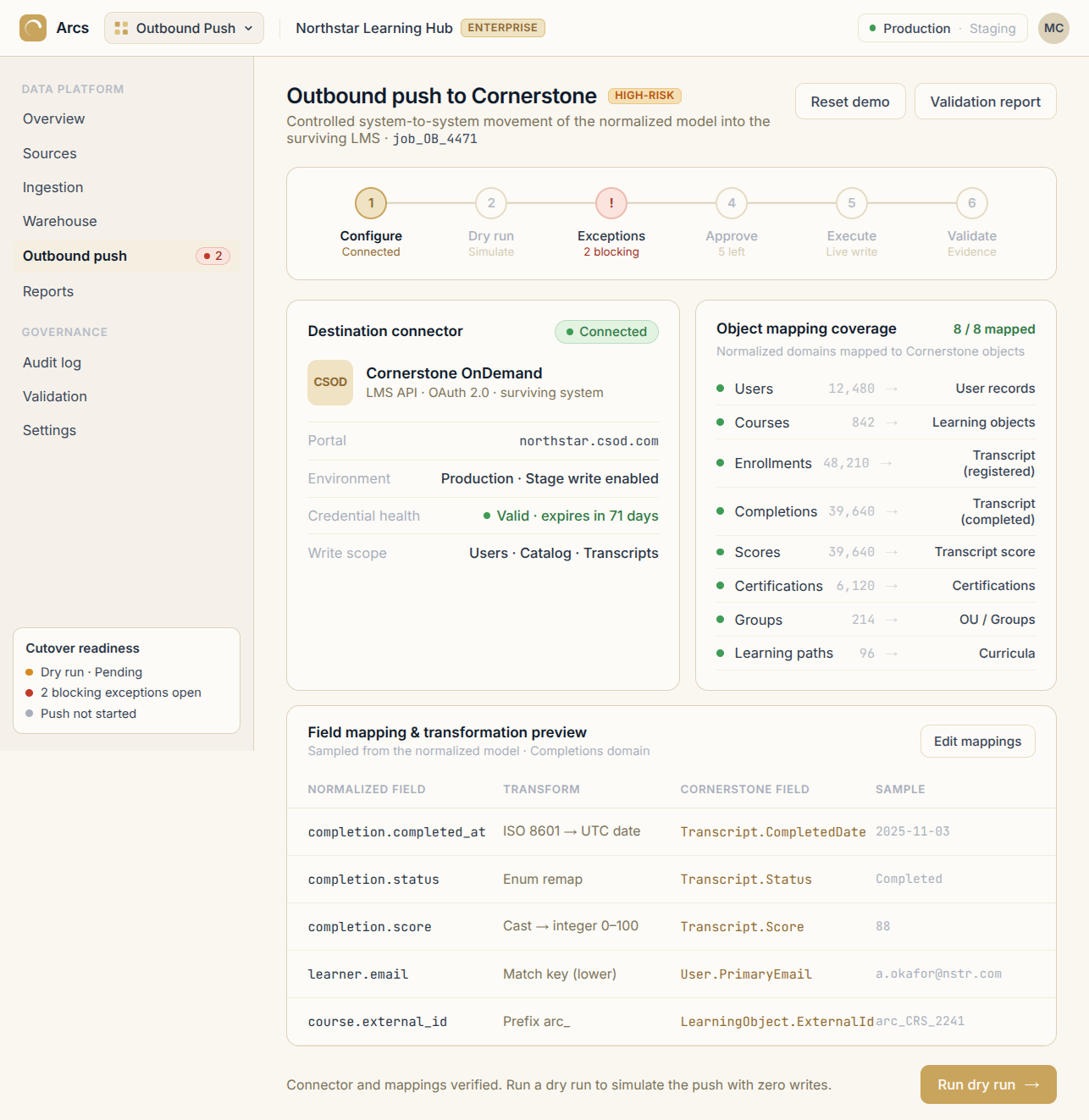Click User.PrimaryEmail Cornerstone field

click(746, 974)
